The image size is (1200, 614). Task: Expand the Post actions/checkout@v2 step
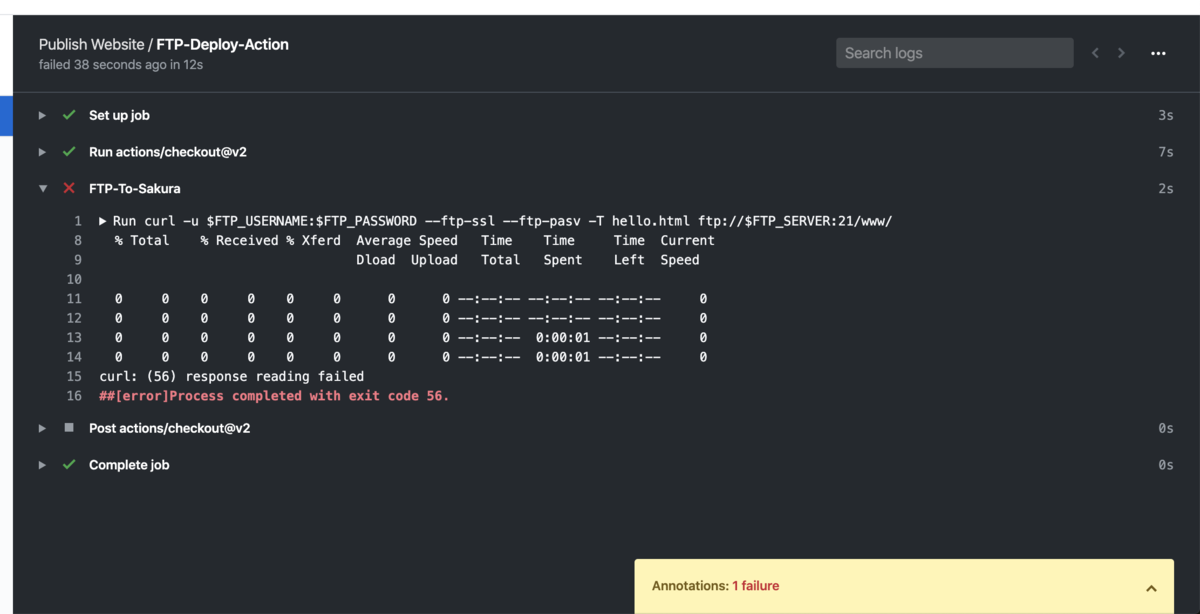[x=42, y=428]
